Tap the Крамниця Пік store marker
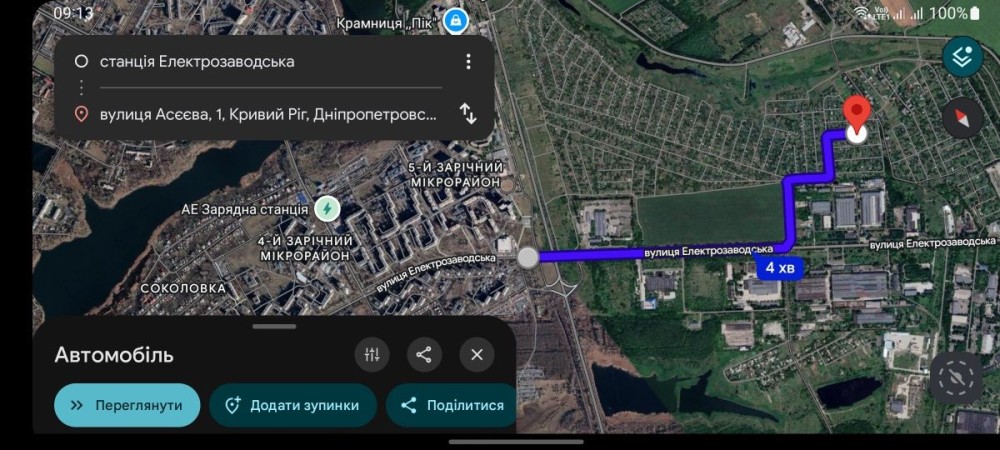1000x450 pixels. (x=456, y=20)
